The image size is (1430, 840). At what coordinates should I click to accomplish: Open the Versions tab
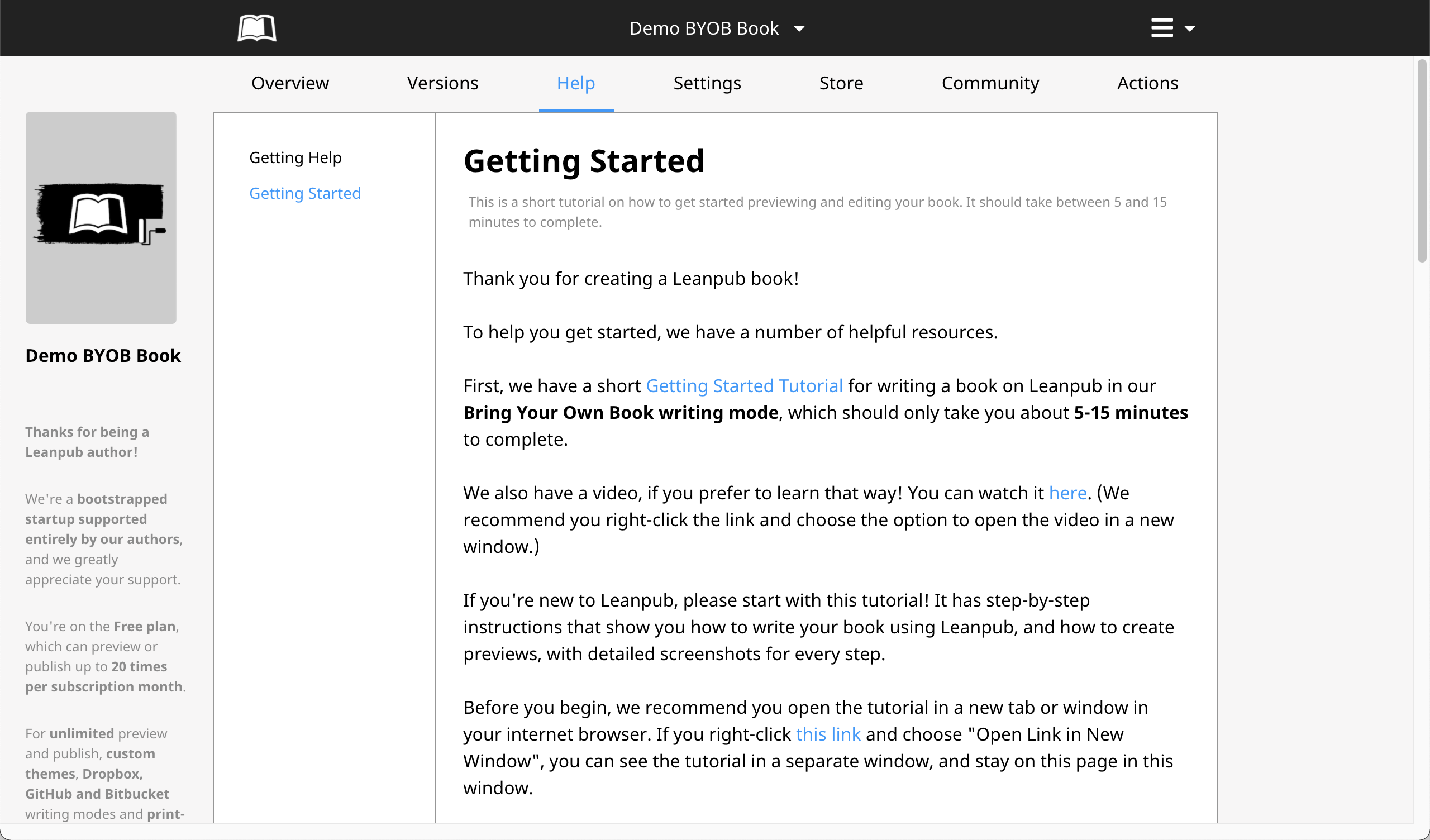click(442, 83)
